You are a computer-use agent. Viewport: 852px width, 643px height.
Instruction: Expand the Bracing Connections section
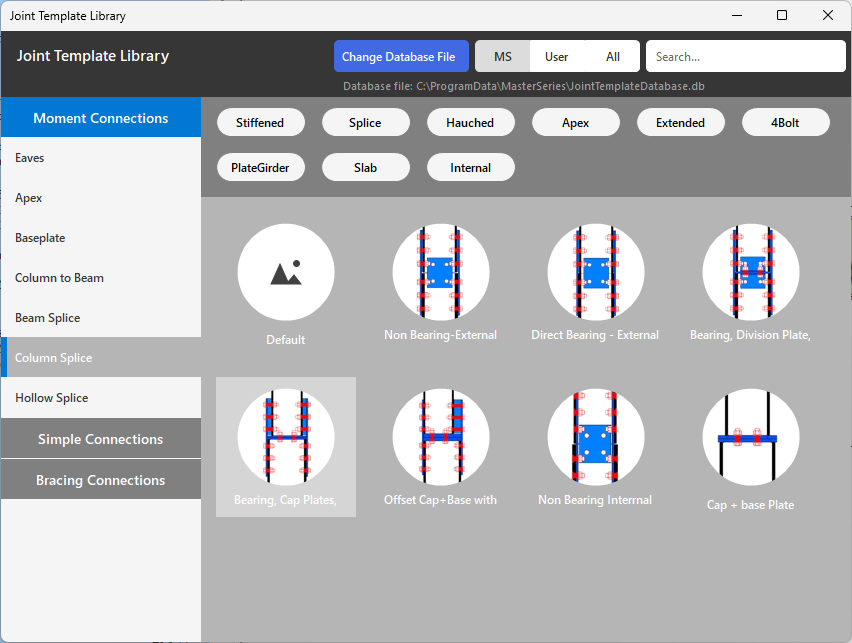[100, 480]
